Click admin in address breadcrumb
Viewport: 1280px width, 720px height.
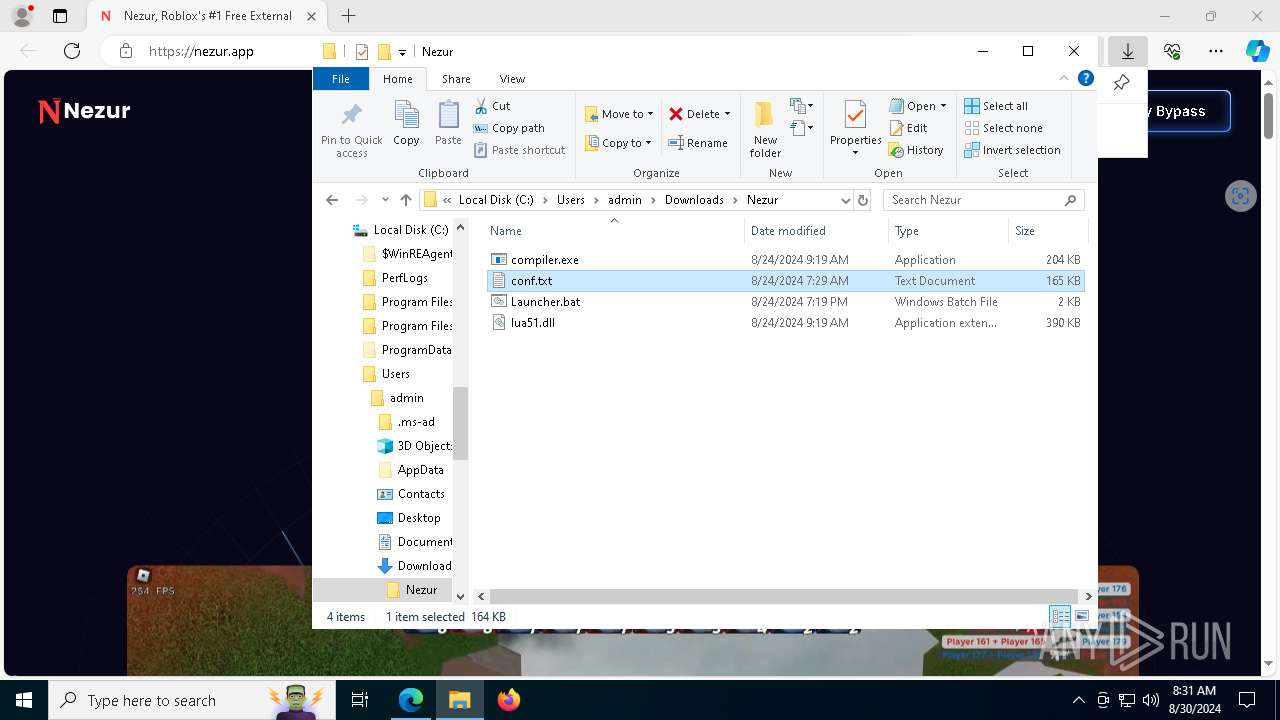[625, 200]
